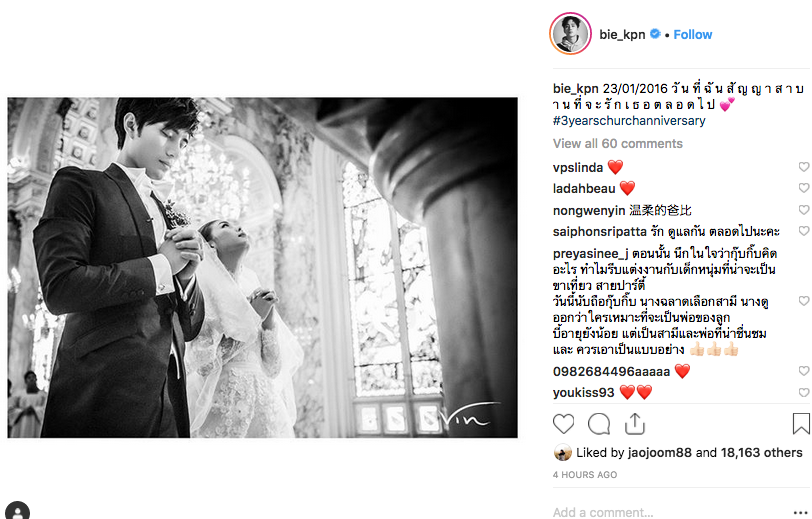Screen dimensions: 812x519
Task: View the 18,163 others likes list
Action: [761, 453]
